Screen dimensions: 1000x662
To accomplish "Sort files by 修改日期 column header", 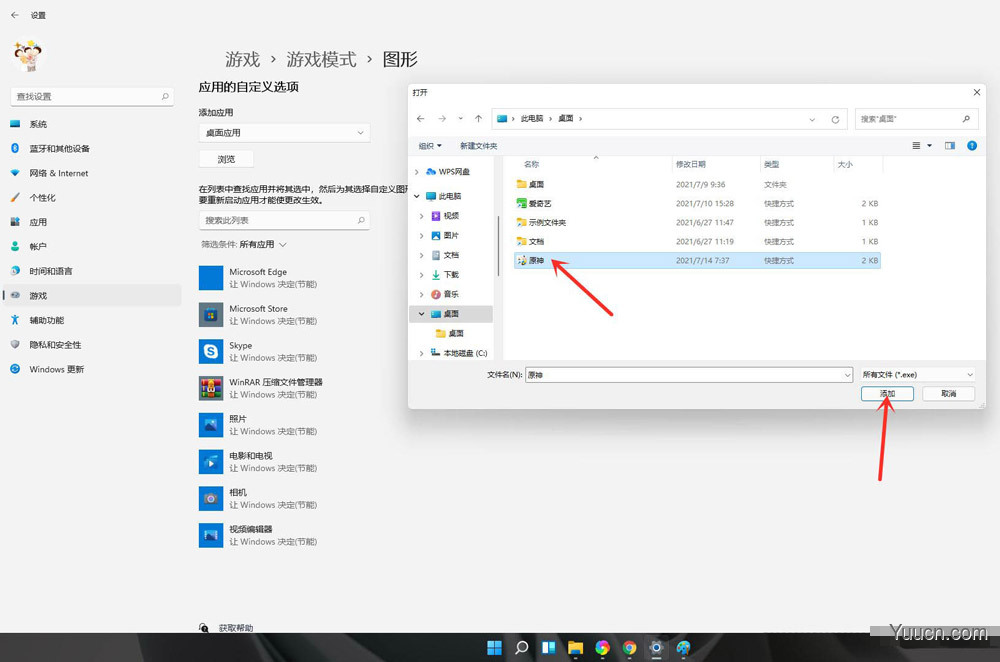I will [691, 165].
